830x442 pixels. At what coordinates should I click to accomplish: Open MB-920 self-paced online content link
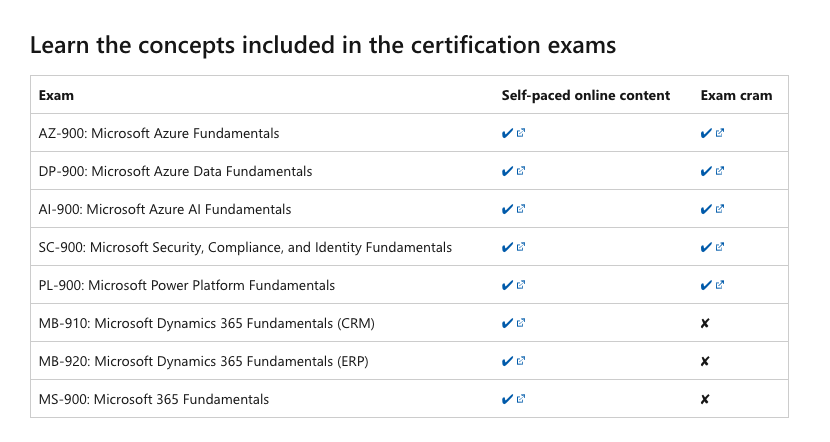[x=513, y=361]
